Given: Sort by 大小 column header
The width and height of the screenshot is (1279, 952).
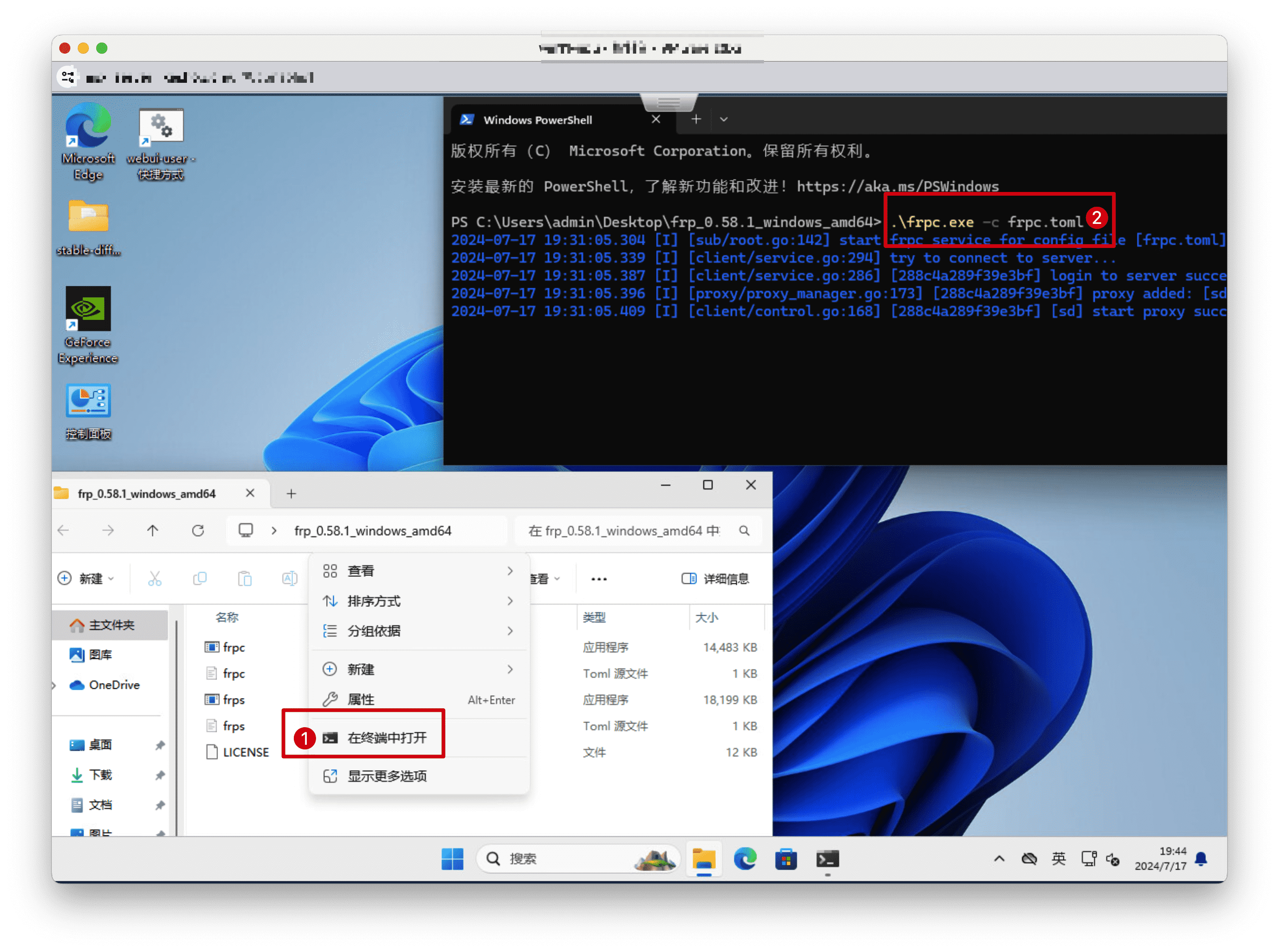Looking at the screenshot, I should [x=707, y=617].
